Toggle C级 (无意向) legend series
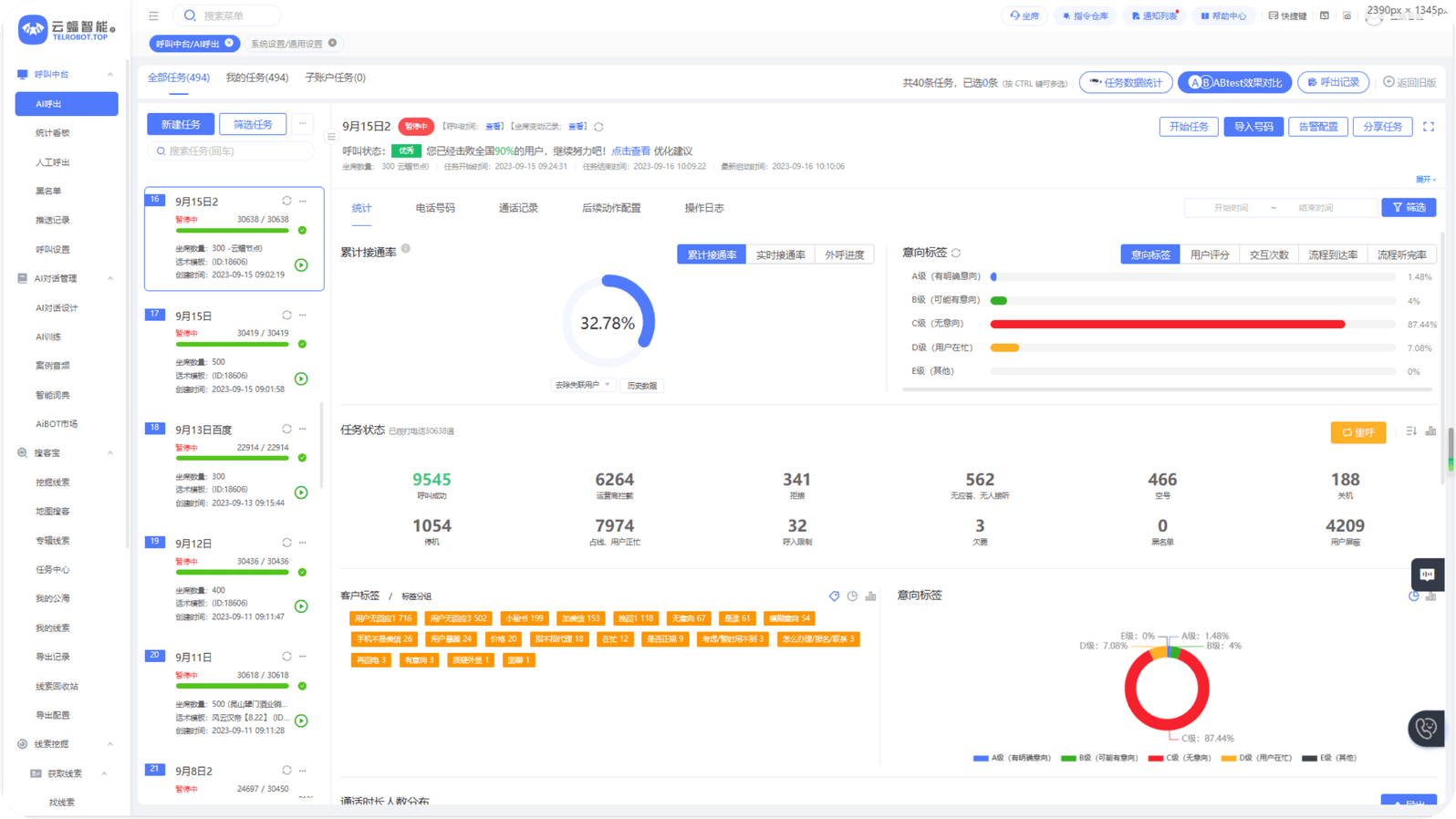This screenshot has height=819, width=1456. tap(1180, 758)
